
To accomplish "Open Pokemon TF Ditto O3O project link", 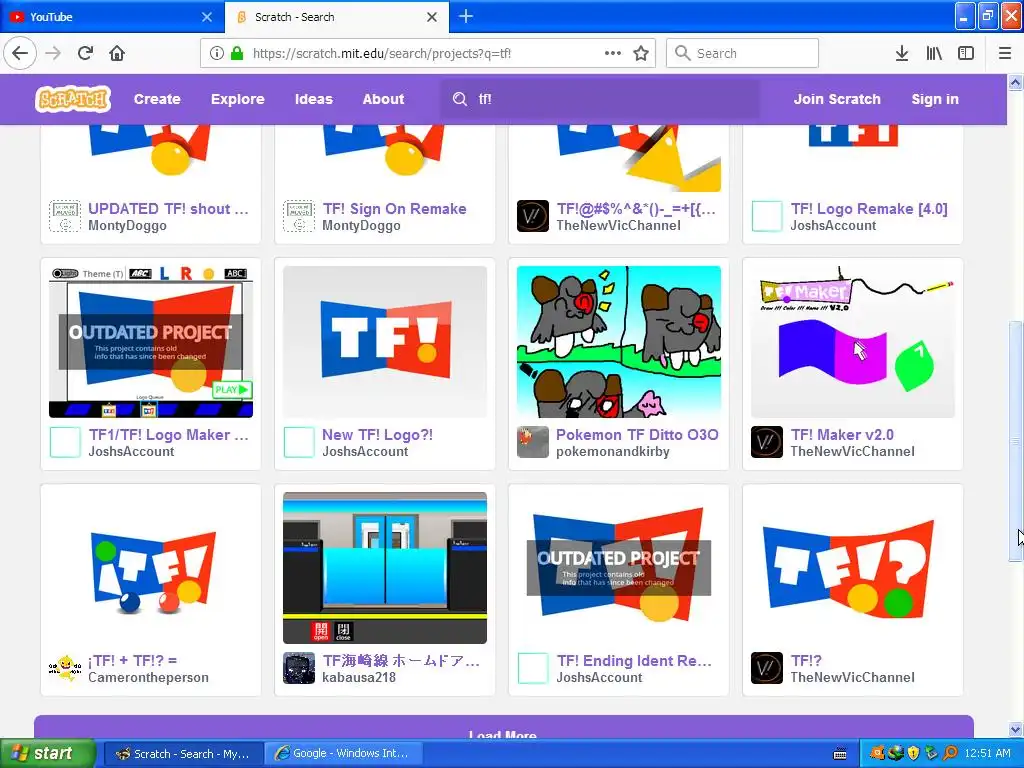I will point(637,435).
